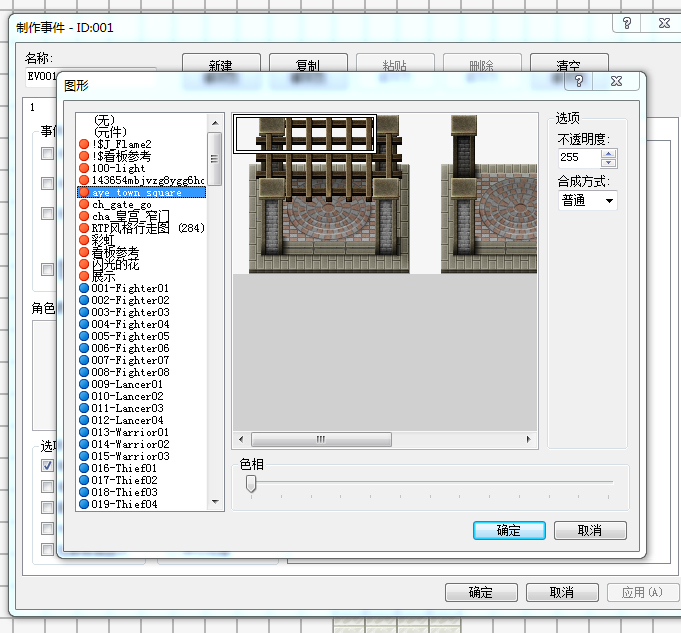681x633 pixels.
Task: Click the orange icon beside ch_gate_go
Action: click(x=84, y=204)
